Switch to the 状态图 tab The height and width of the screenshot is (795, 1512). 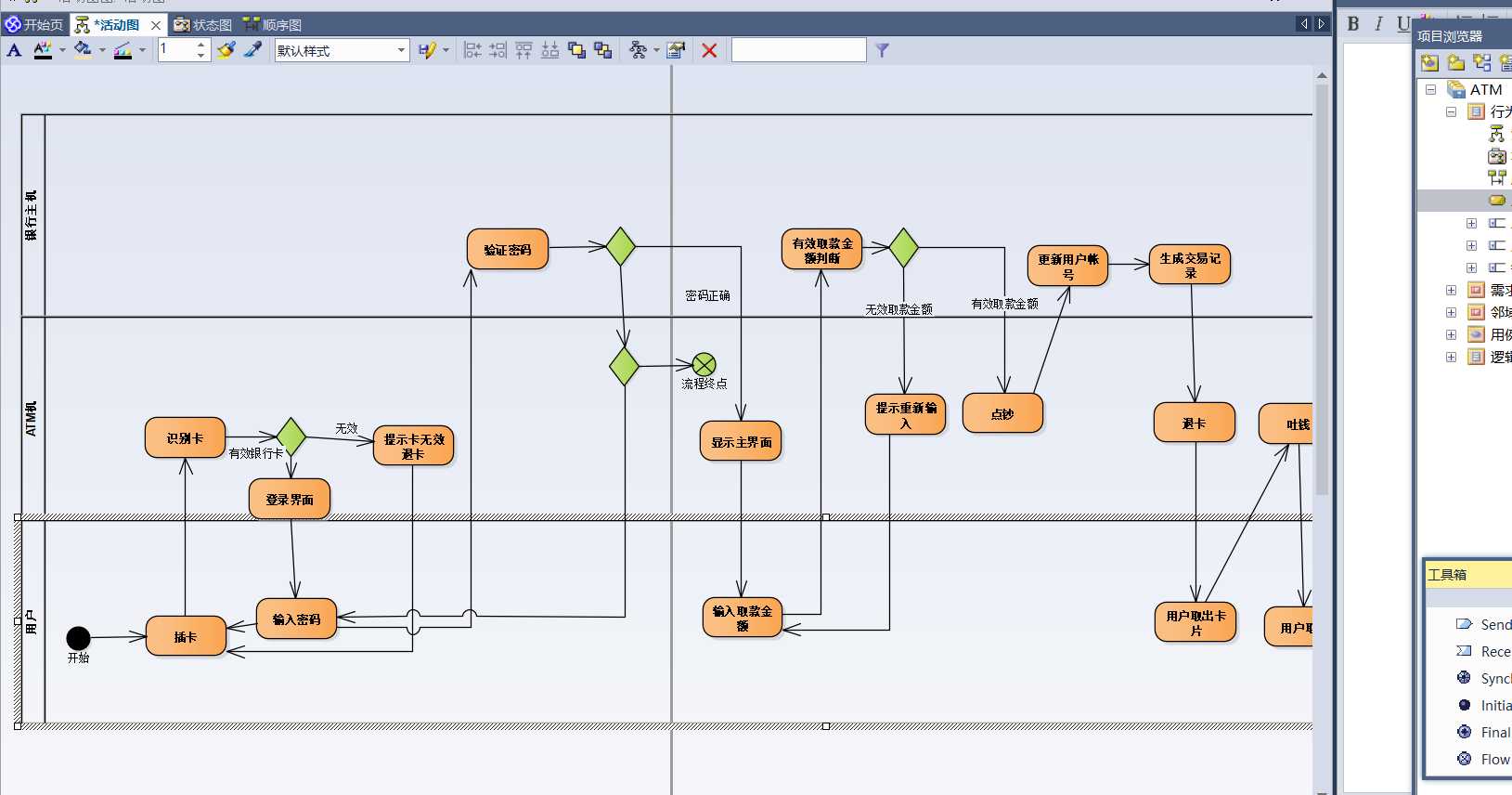(x=202, y=25)
